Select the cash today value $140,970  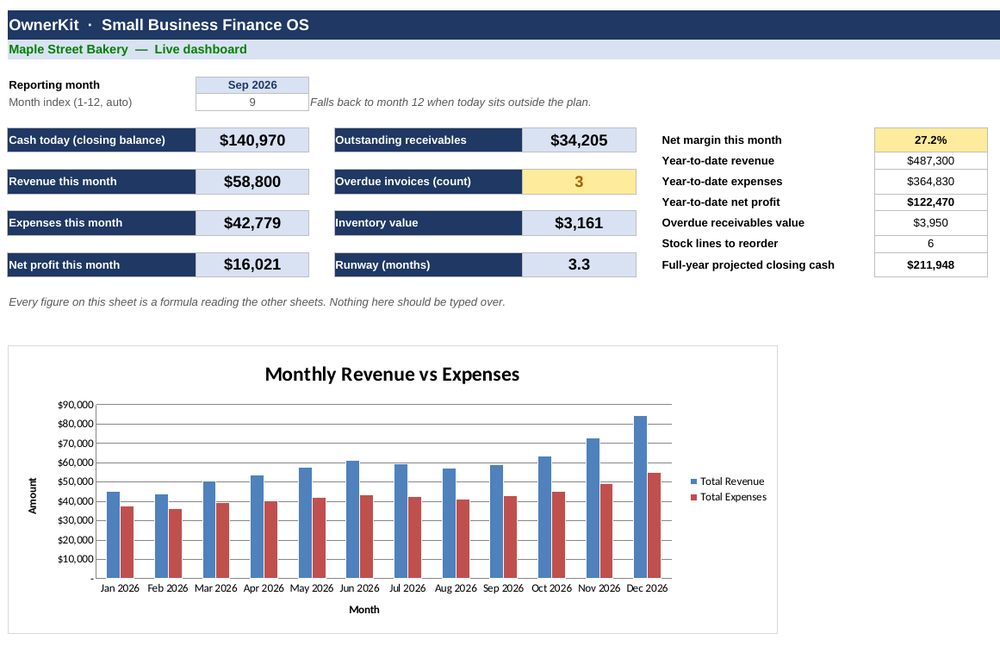tap(252, 140)
